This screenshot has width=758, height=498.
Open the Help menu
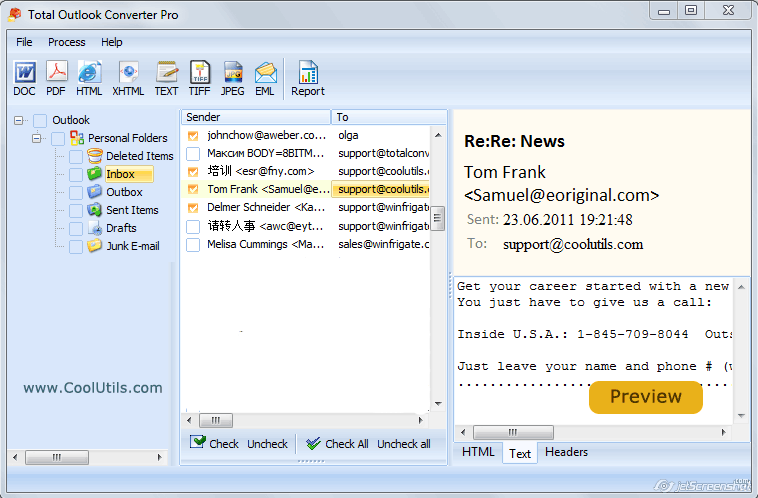(x=112, y=42)
